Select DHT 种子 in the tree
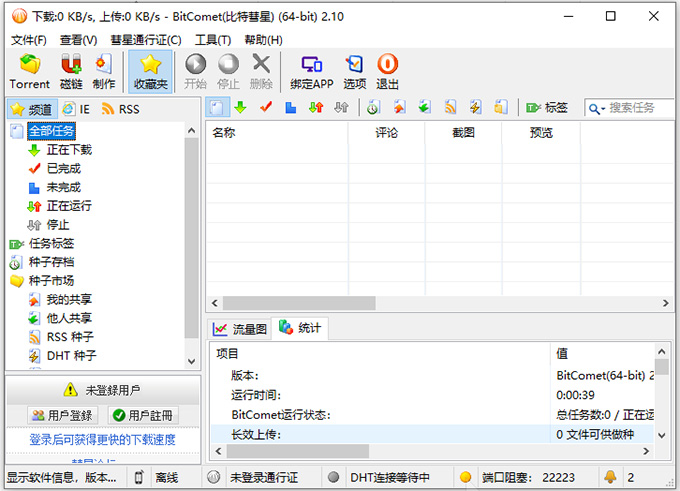Viewport: 680px width, 491px height. (72, 356)
